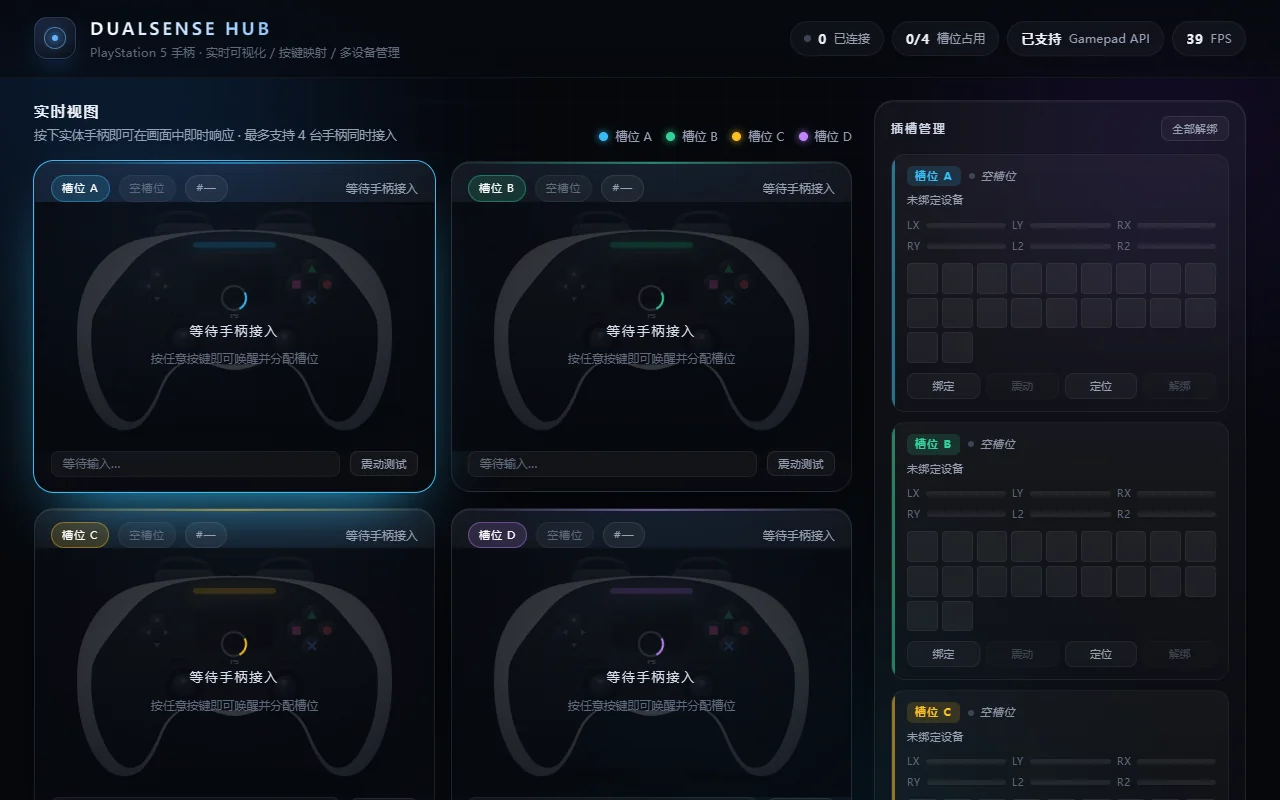Screen dimensions: 1280x800
Task: Click 绑定 button for 槽位 A in 插槽管理
Action: click(x=943, y=386)
